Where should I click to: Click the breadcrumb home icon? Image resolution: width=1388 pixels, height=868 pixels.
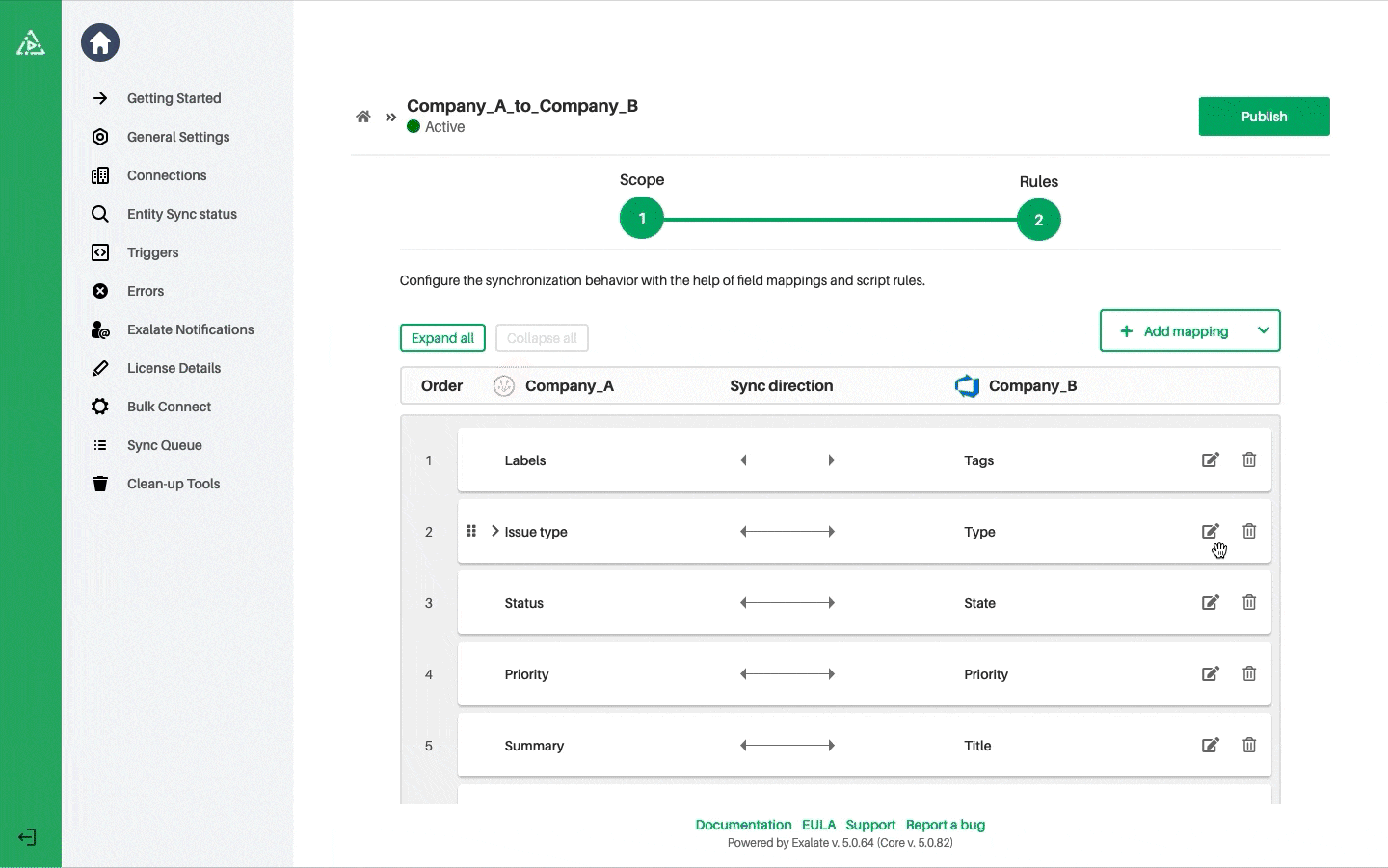pyautogui.click(x=363, y=117)
